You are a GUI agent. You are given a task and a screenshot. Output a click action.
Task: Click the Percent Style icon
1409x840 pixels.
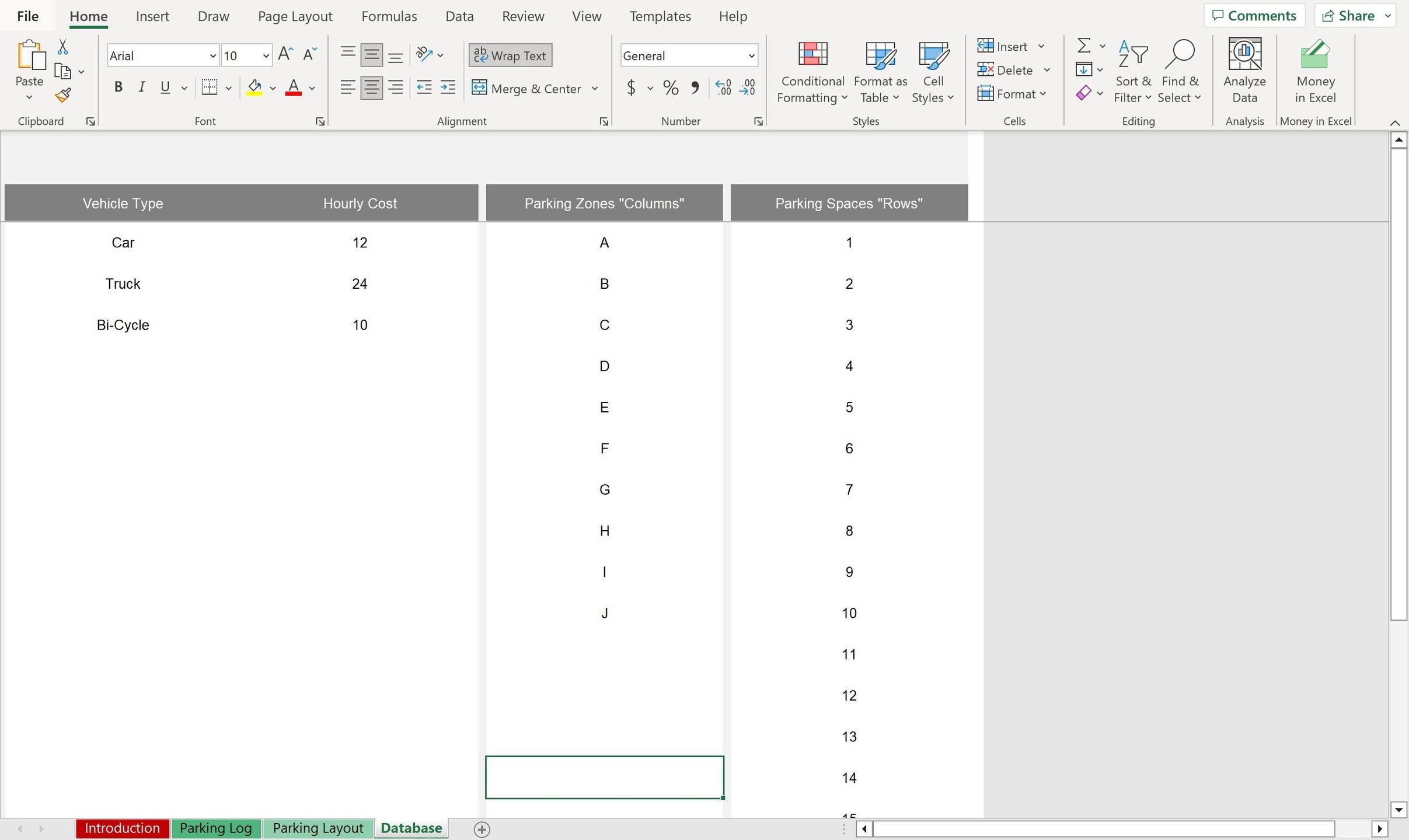(669, 87)
